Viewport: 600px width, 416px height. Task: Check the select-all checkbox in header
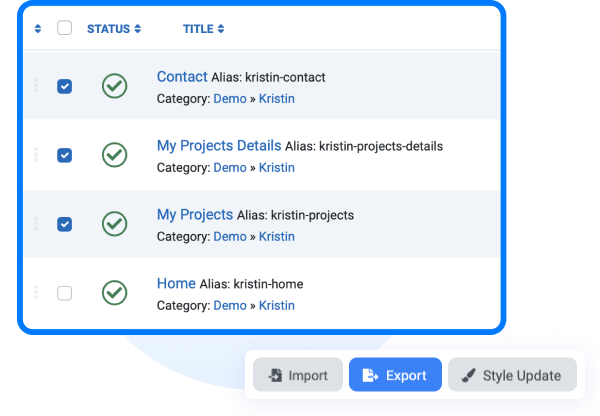tap(64, 28)
